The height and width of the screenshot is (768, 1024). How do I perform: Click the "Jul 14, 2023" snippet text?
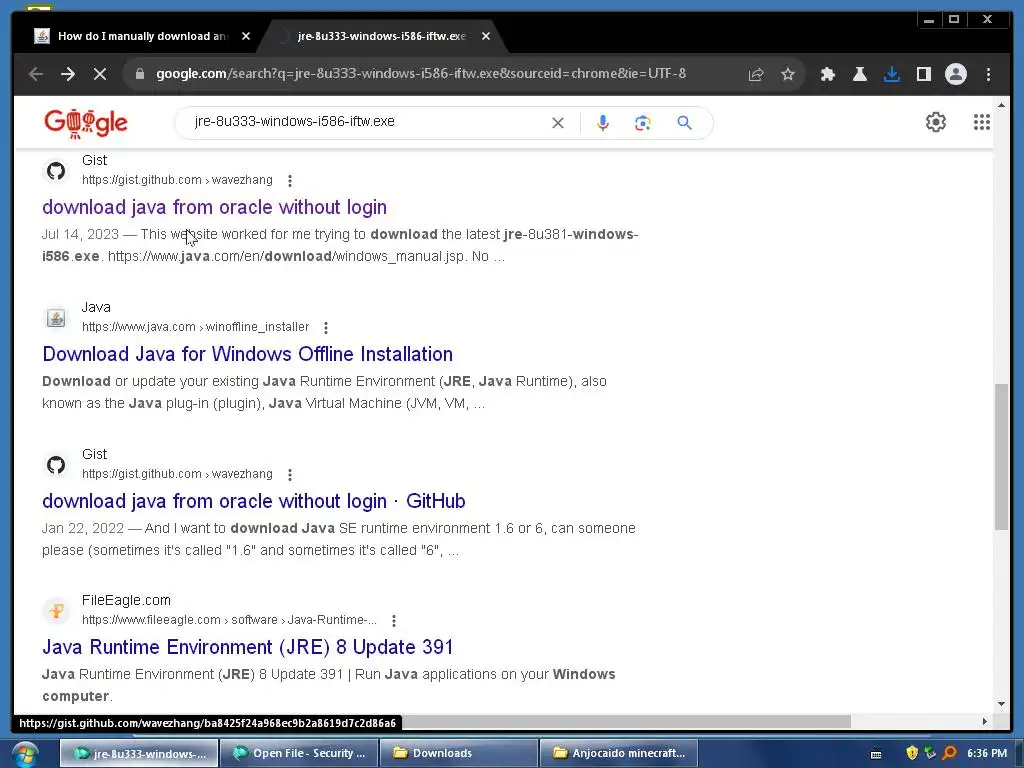coord(80,234)
